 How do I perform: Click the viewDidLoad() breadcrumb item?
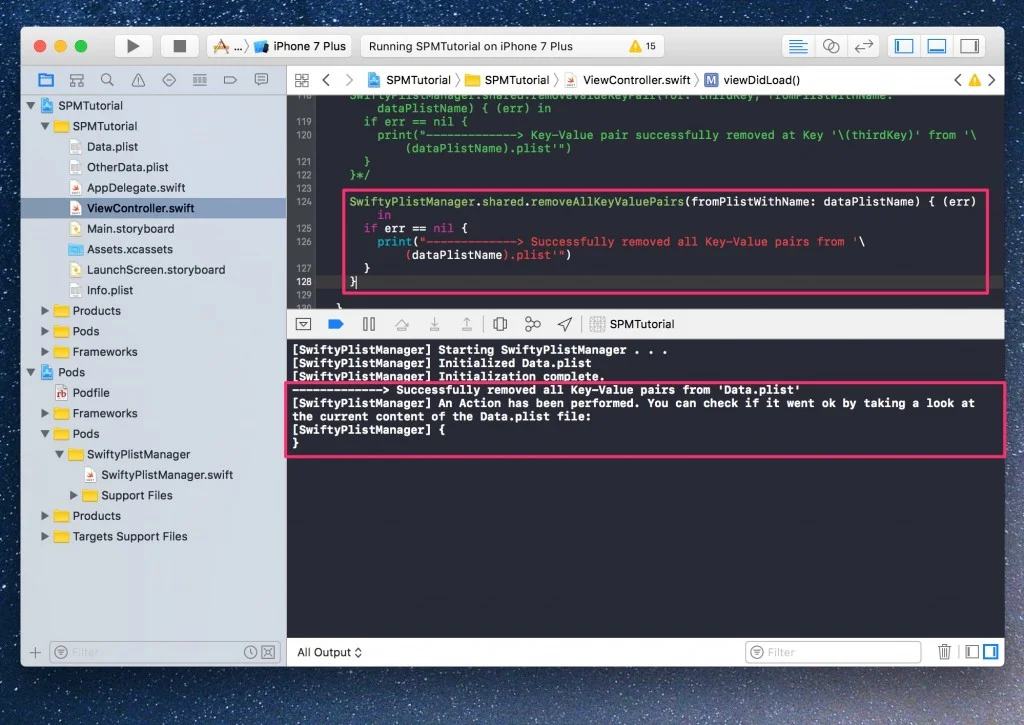click(752, 80)
